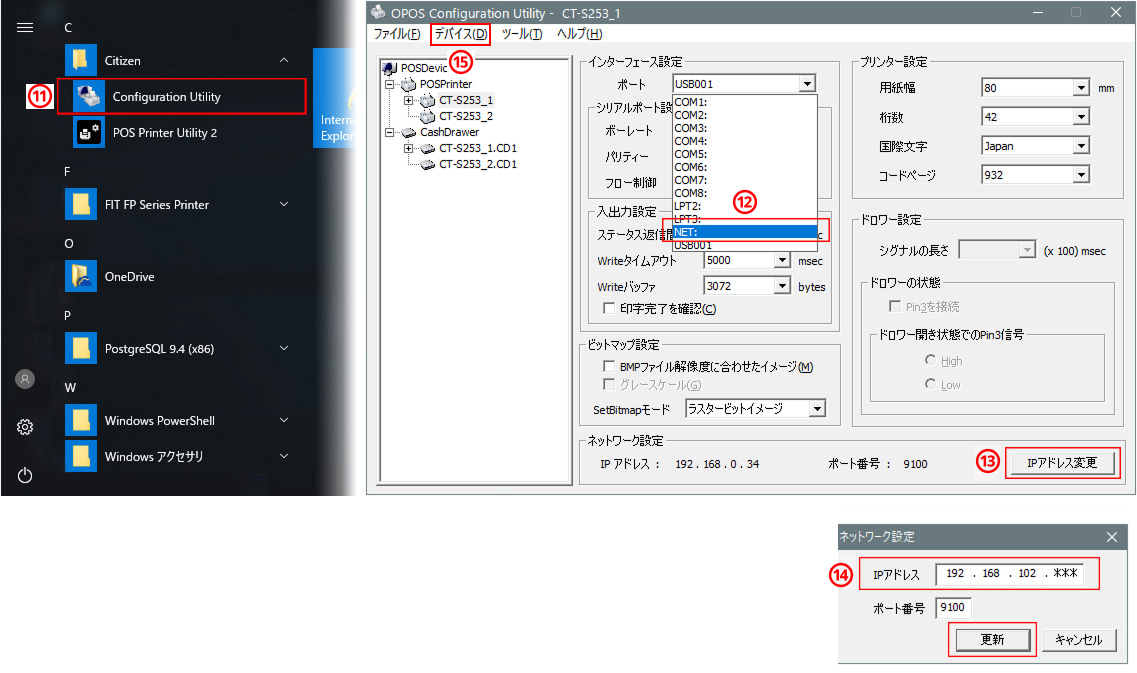Screen dimensions: 1137x673
Task: Click the power icon in Start menu
Action: [x=25, y=475]
